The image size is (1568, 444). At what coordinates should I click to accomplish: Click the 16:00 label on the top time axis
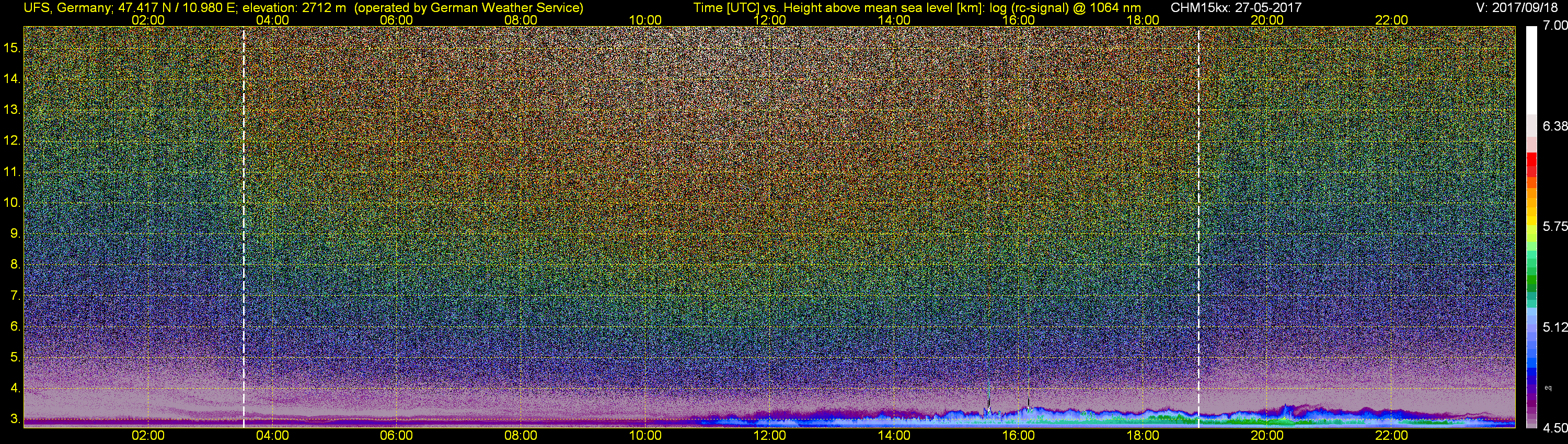click(1018, 20)
